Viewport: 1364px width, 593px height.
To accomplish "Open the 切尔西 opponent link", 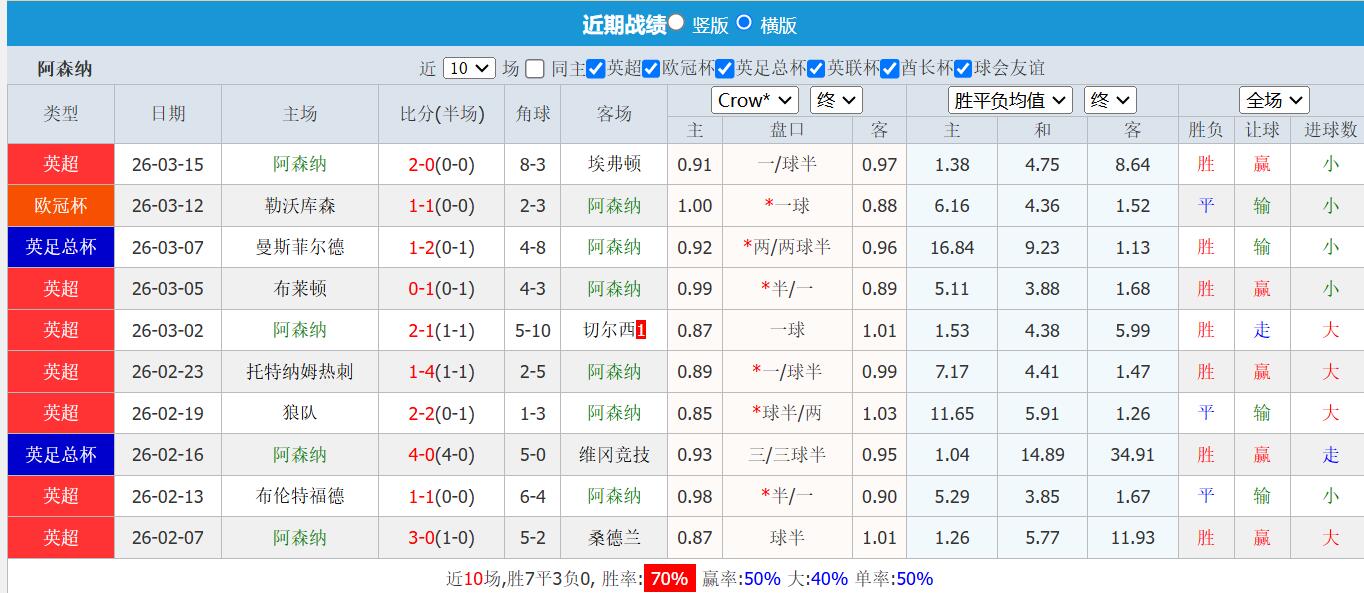I will click(x=606, y=330).
